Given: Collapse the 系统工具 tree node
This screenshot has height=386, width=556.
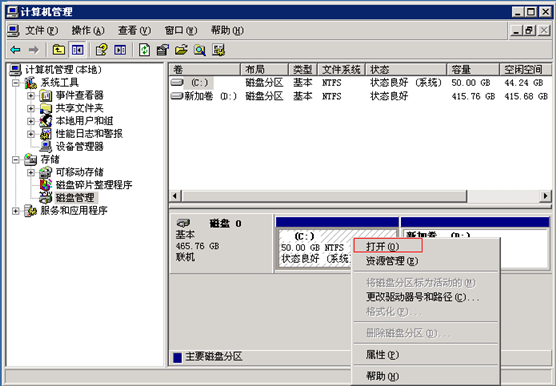Looking at the screenshot, I should coord(16,83).
